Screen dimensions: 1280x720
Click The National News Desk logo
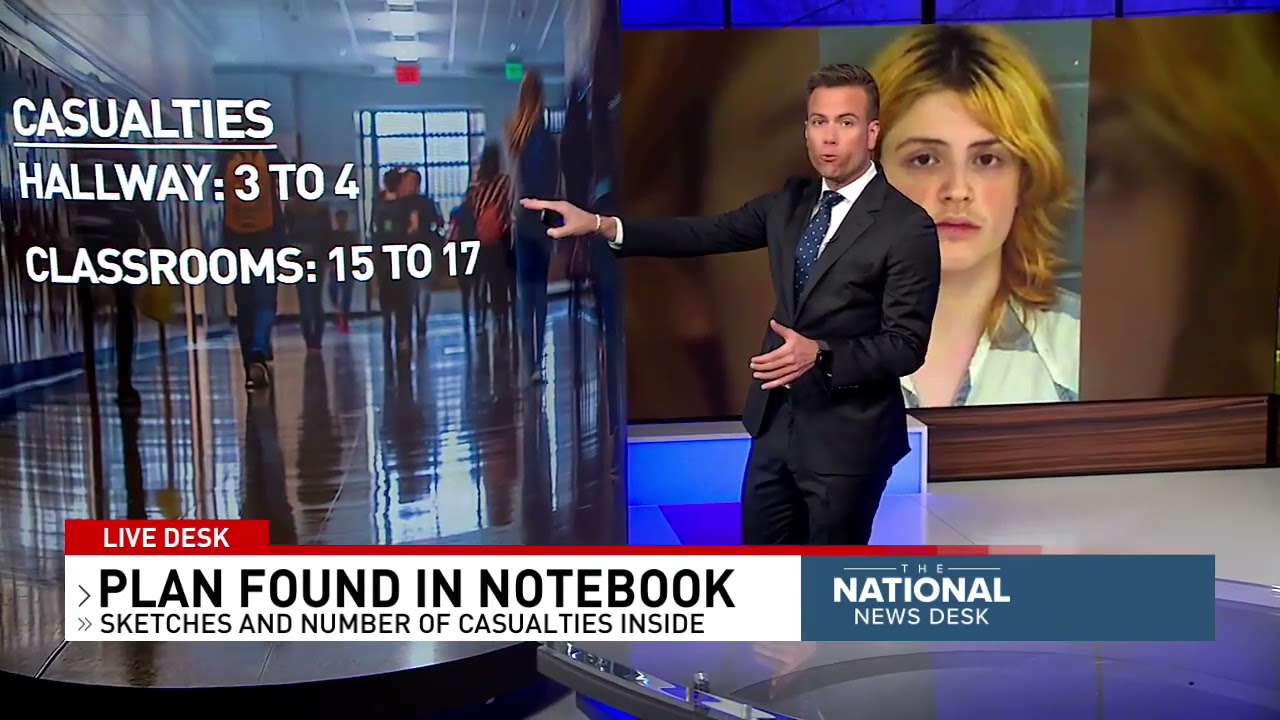(x=921, y=596)
